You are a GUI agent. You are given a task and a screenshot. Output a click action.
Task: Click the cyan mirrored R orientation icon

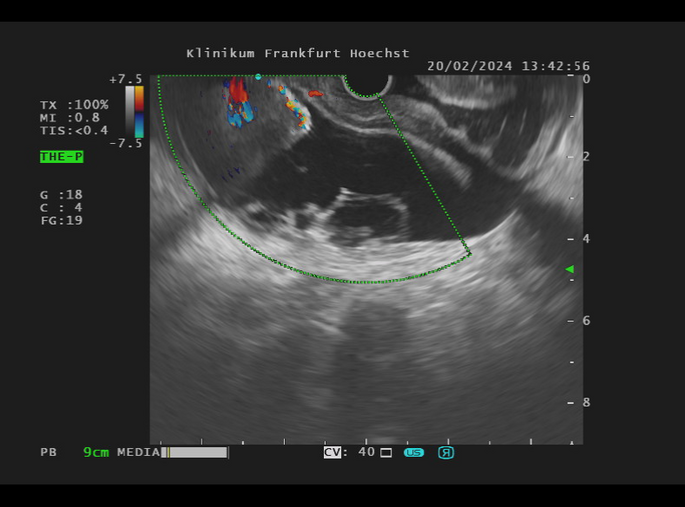coord(446,452)
